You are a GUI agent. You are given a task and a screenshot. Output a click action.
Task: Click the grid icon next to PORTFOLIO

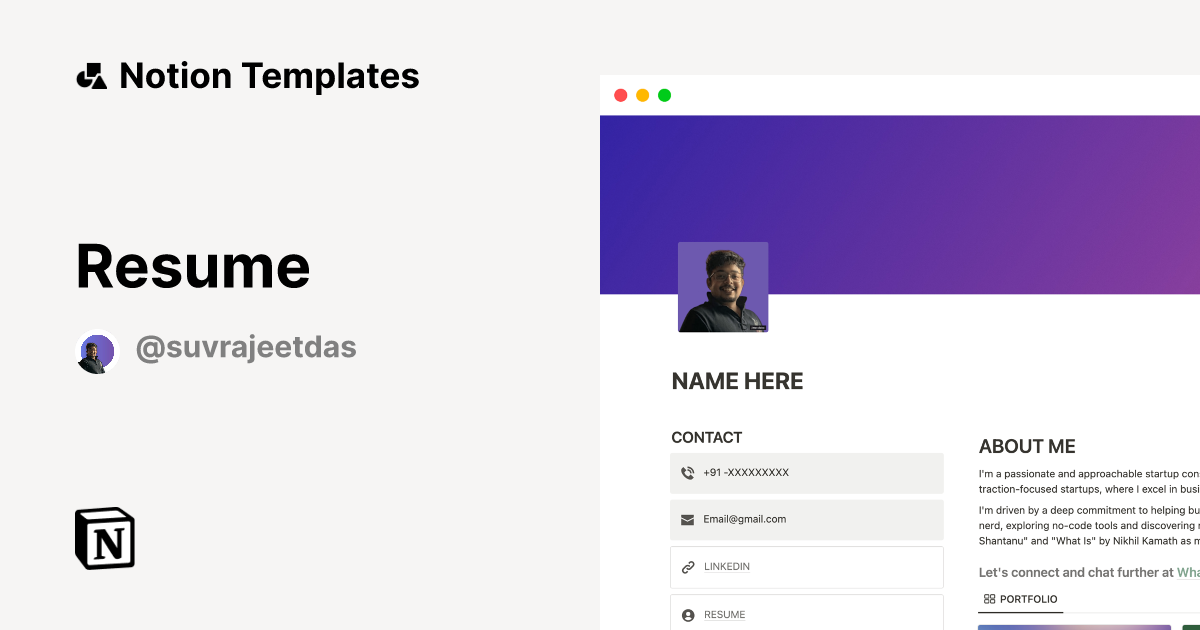(x=989, y=599)
